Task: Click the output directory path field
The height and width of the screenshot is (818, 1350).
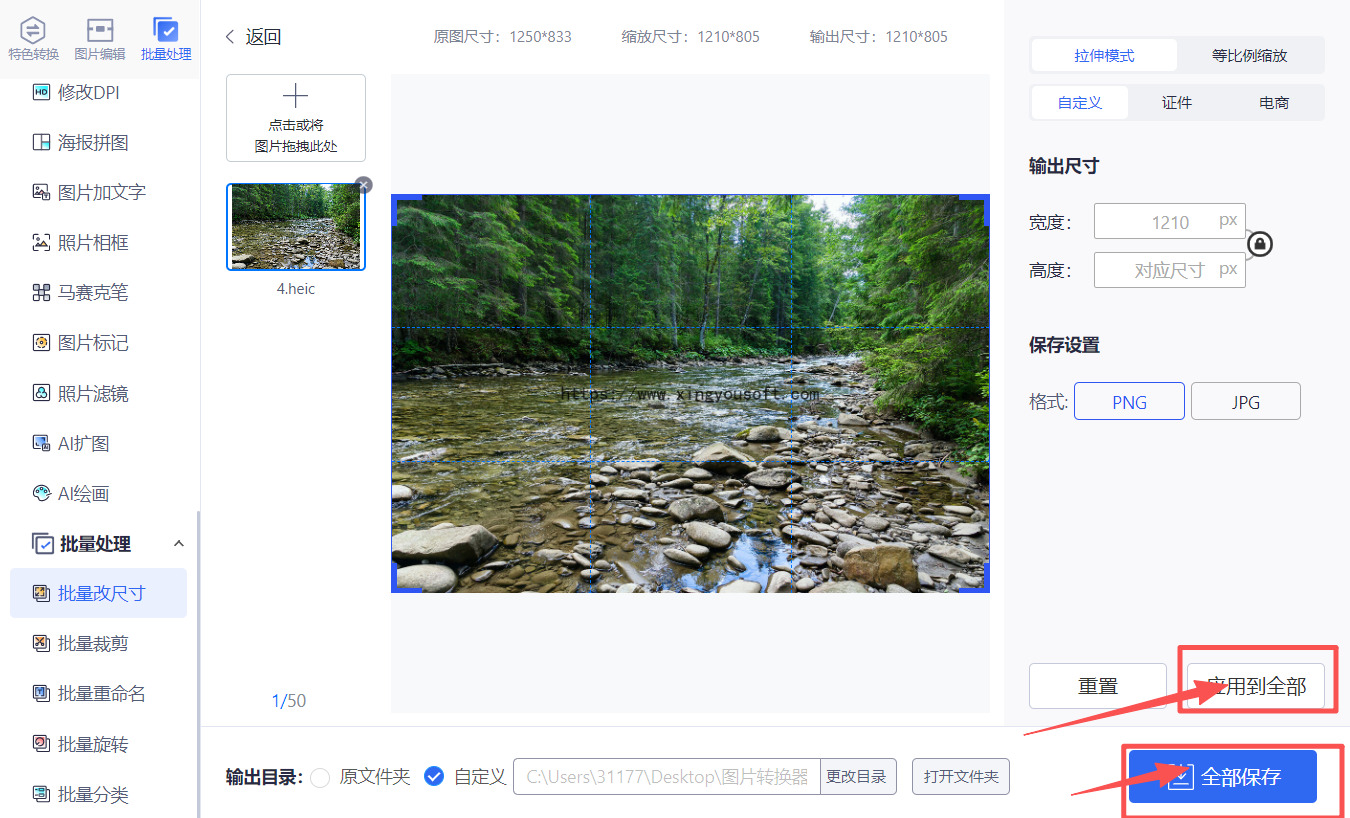Action: tap(667, 776)
